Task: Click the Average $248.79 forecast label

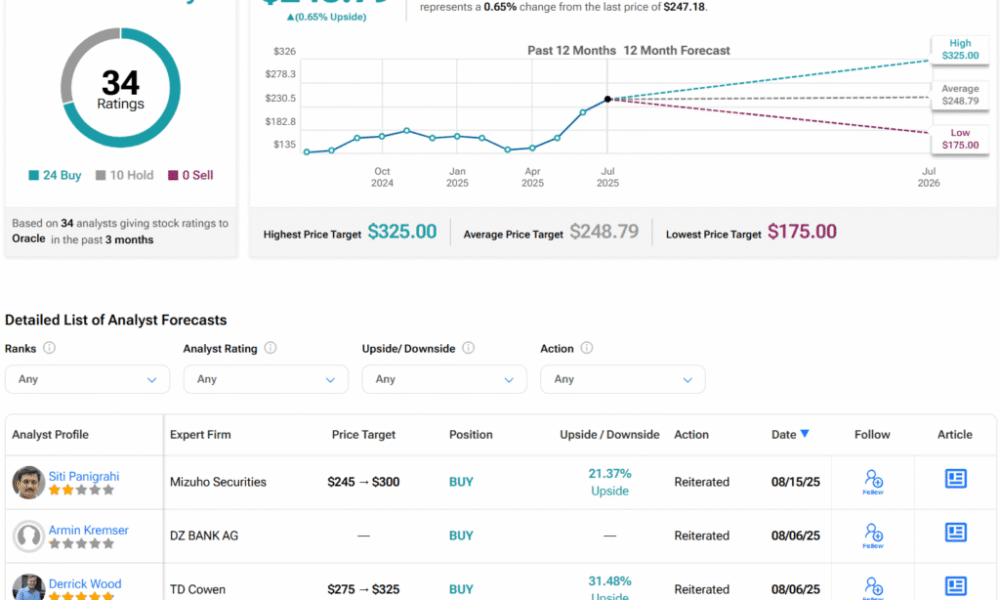Action: [960, 95]
